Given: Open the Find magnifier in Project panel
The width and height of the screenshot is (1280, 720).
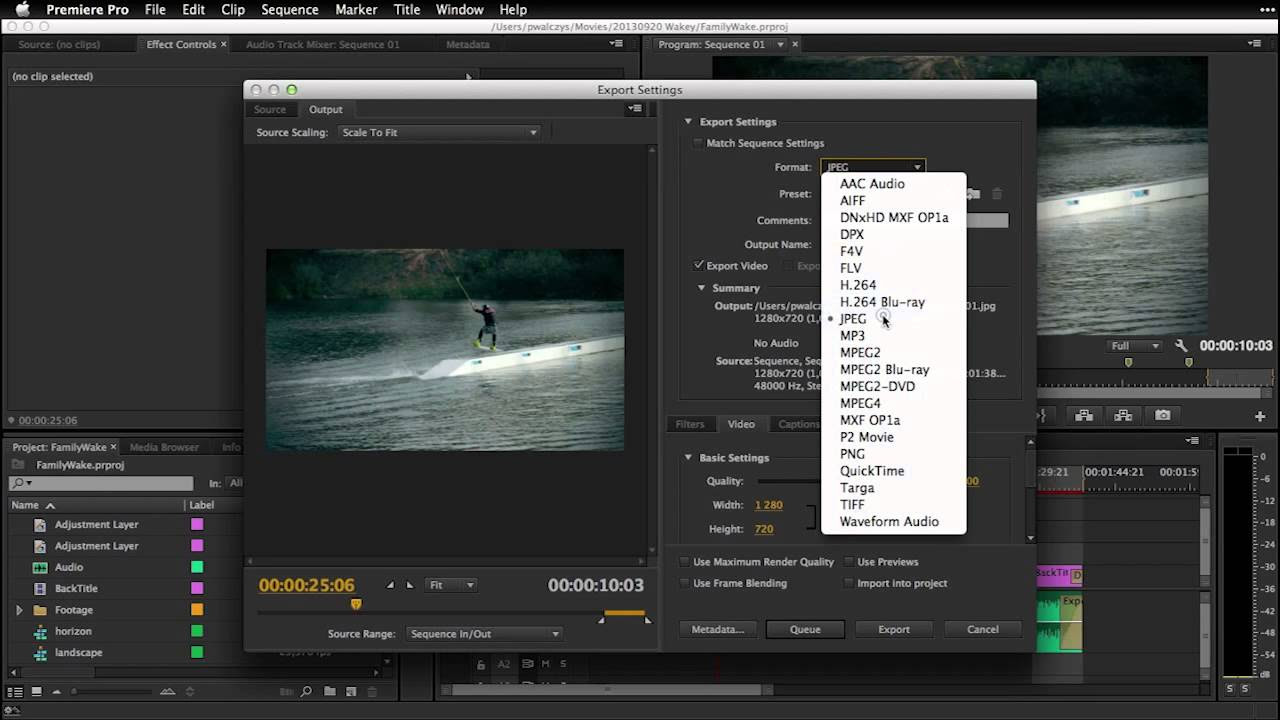Looking at the screenshot, I should tap(306, 691).
